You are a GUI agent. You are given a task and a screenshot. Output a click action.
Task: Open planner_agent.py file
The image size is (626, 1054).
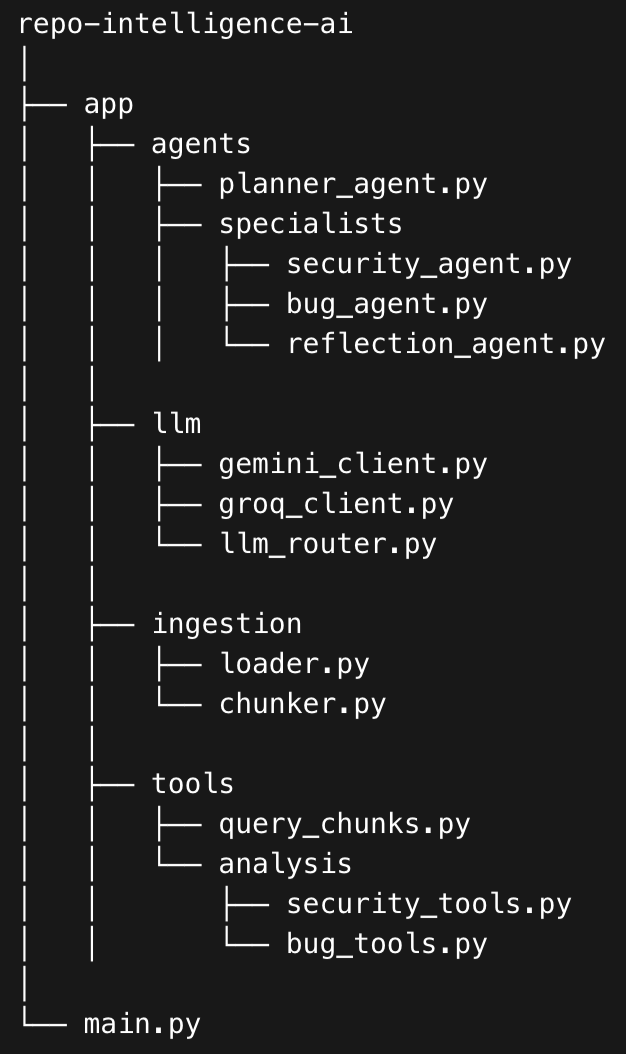pos(353,184)
